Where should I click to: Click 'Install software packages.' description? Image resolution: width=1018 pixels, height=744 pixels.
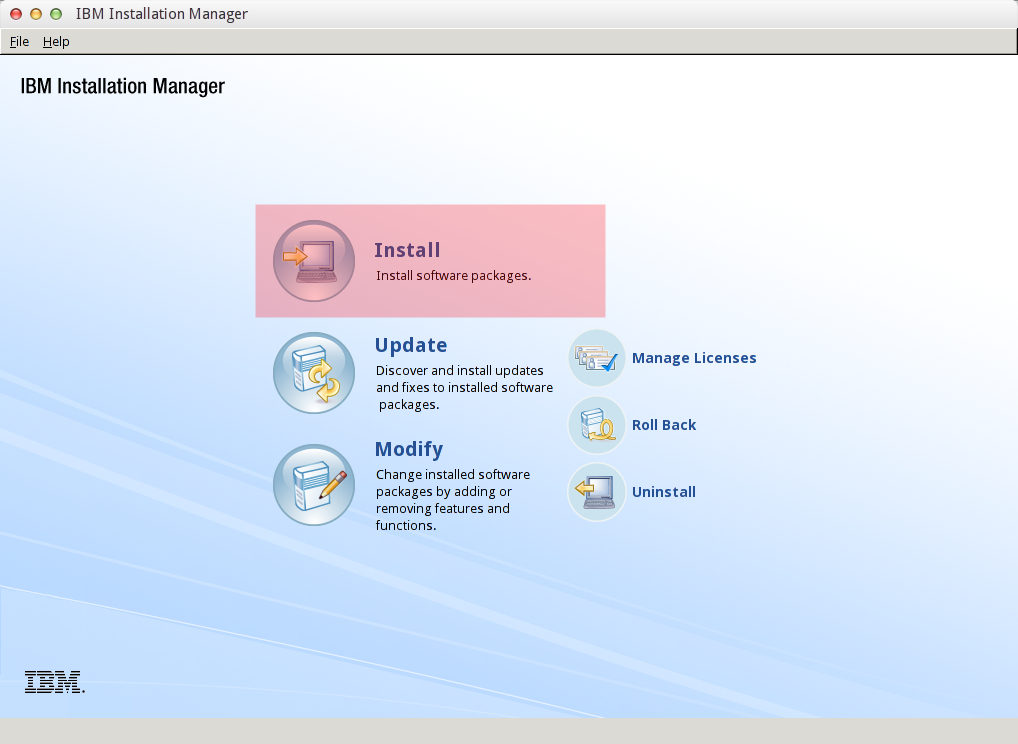tap(454, 275)
